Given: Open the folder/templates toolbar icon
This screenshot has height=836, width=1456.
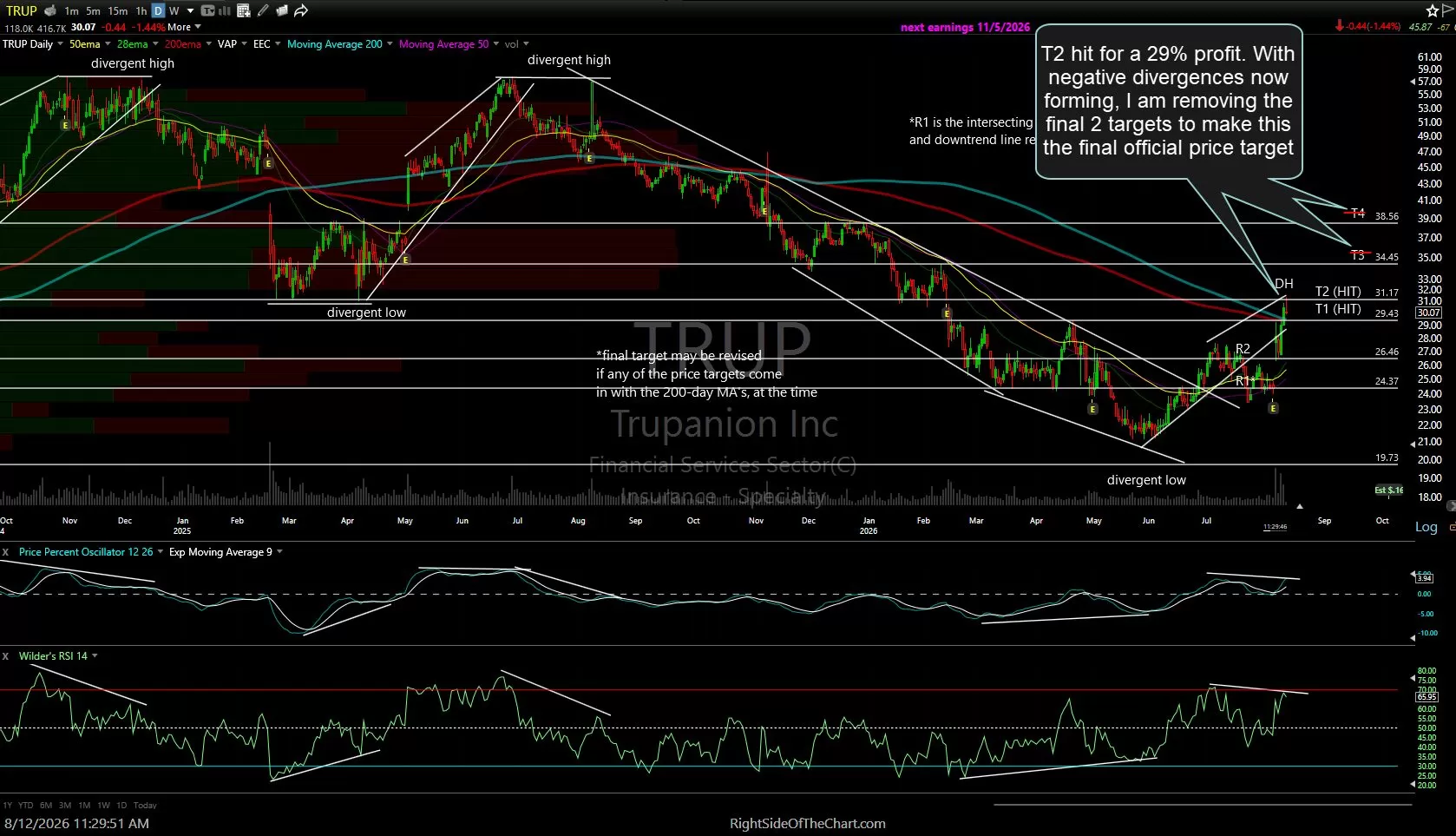Looking at the screenshot, I should 281,10.
